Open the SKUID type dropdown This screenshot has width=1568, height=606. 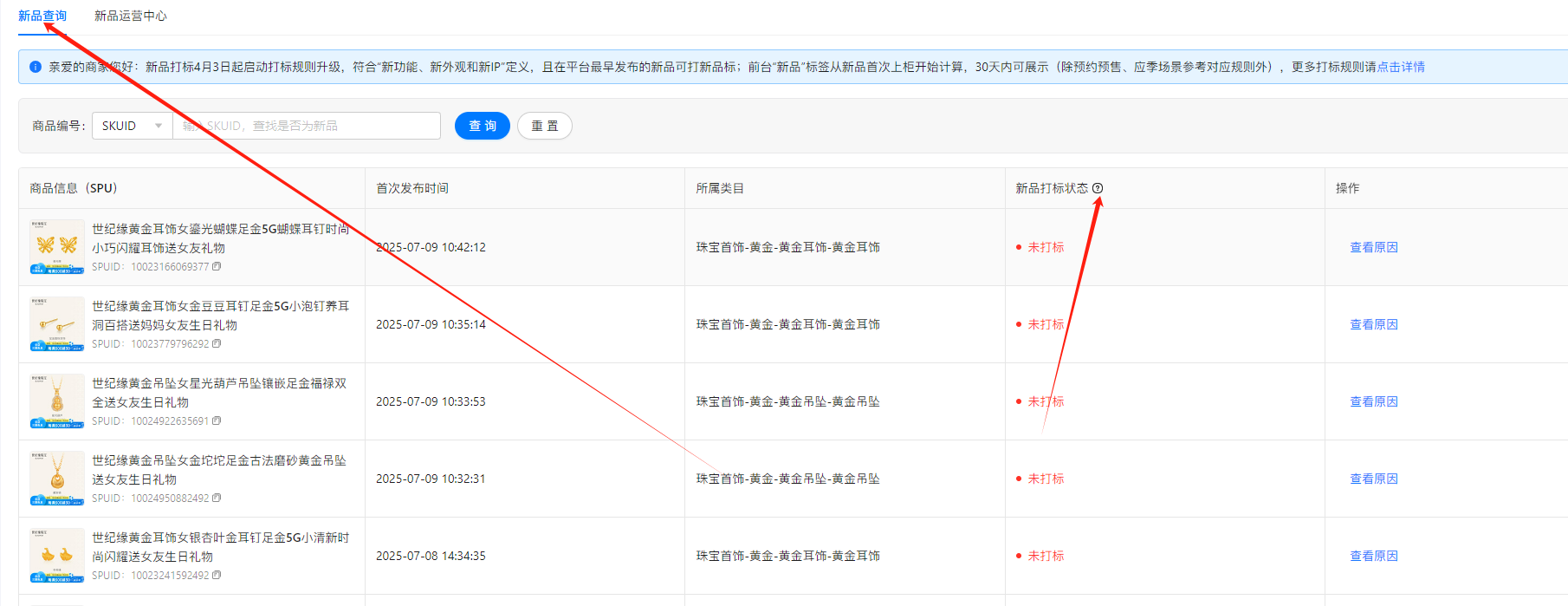132,126
